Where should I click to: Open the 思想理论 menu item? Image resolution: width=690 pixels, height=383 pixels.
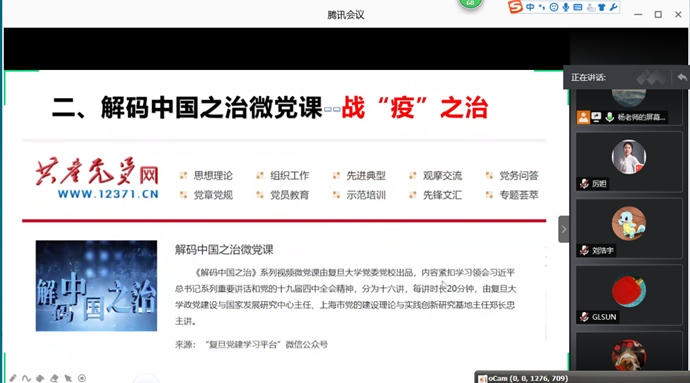213,176
